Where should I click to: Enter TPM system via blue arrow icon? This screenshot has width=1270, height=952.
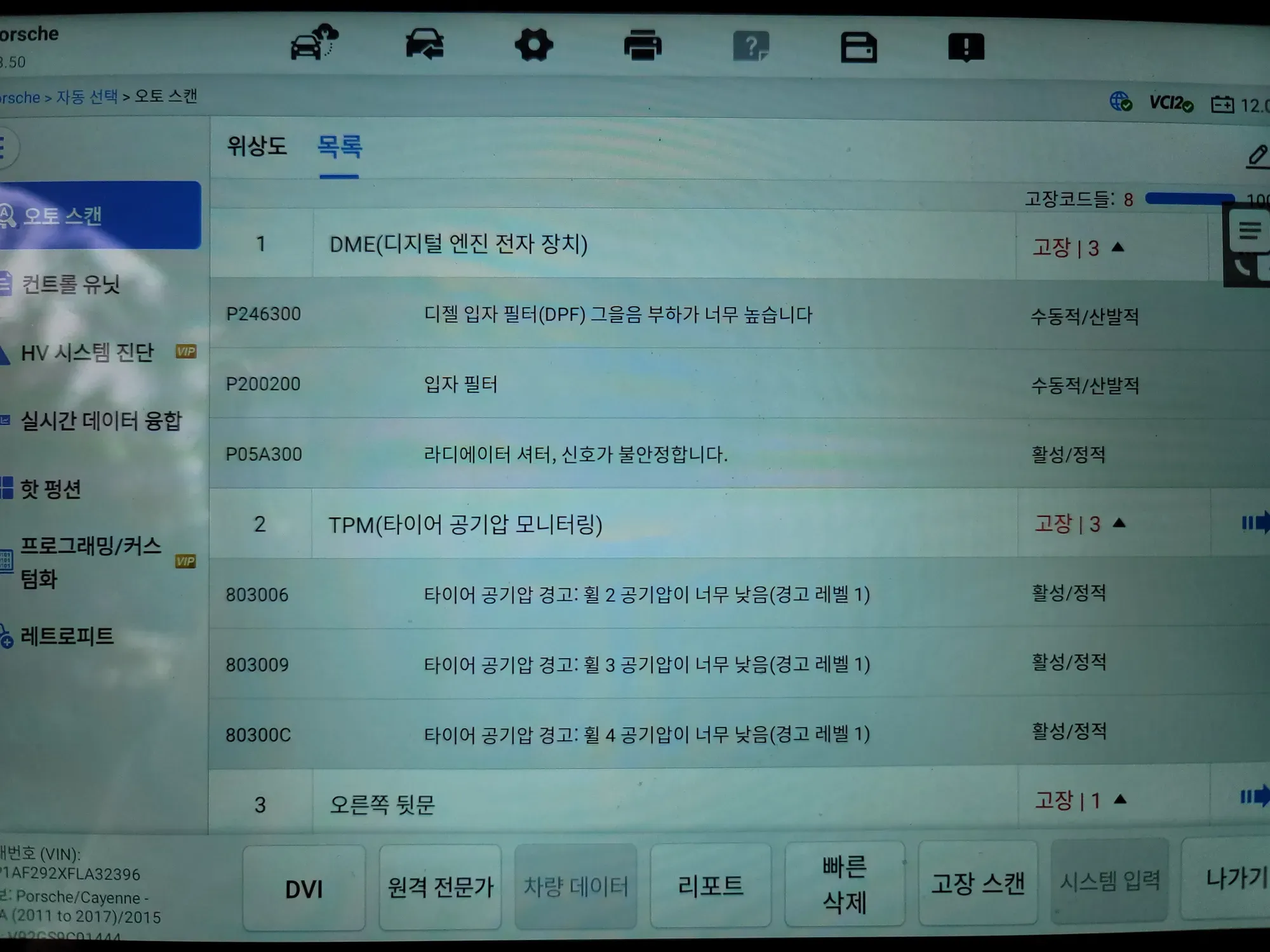1255,523
